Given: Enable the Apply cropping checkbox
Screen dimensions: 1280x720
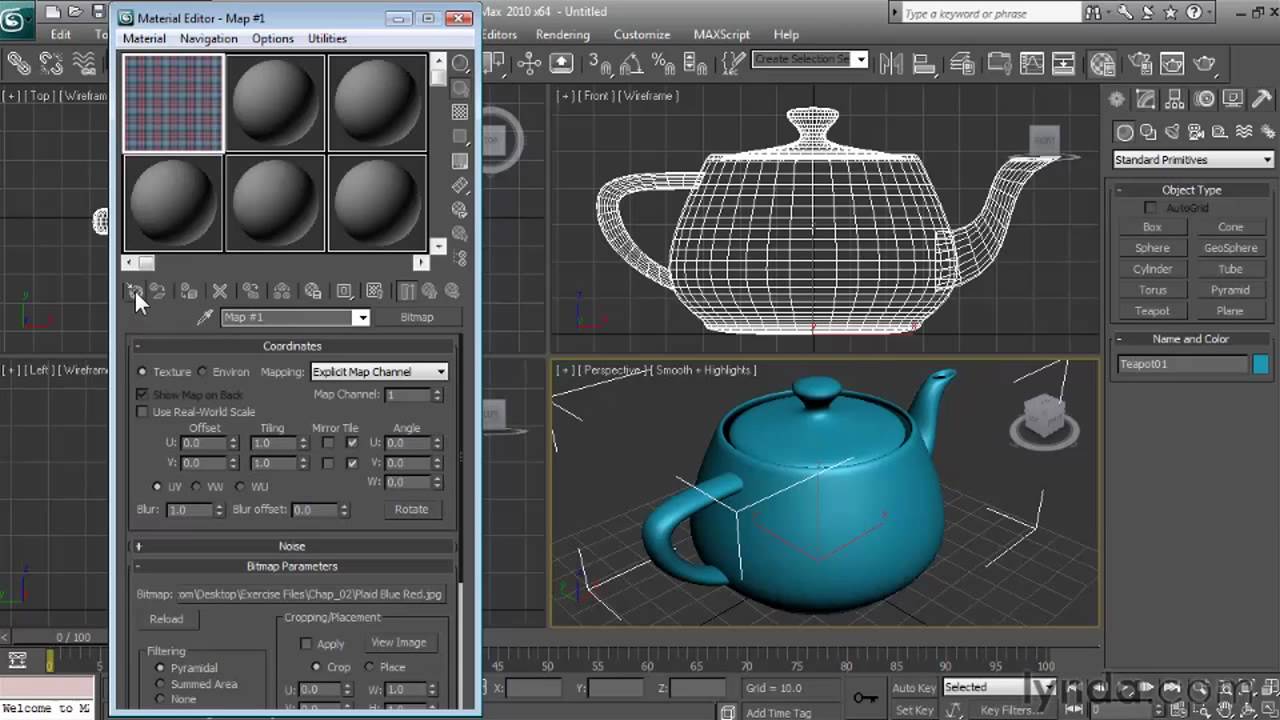Looking at the screenshot, I should click(x=306, y=644).
